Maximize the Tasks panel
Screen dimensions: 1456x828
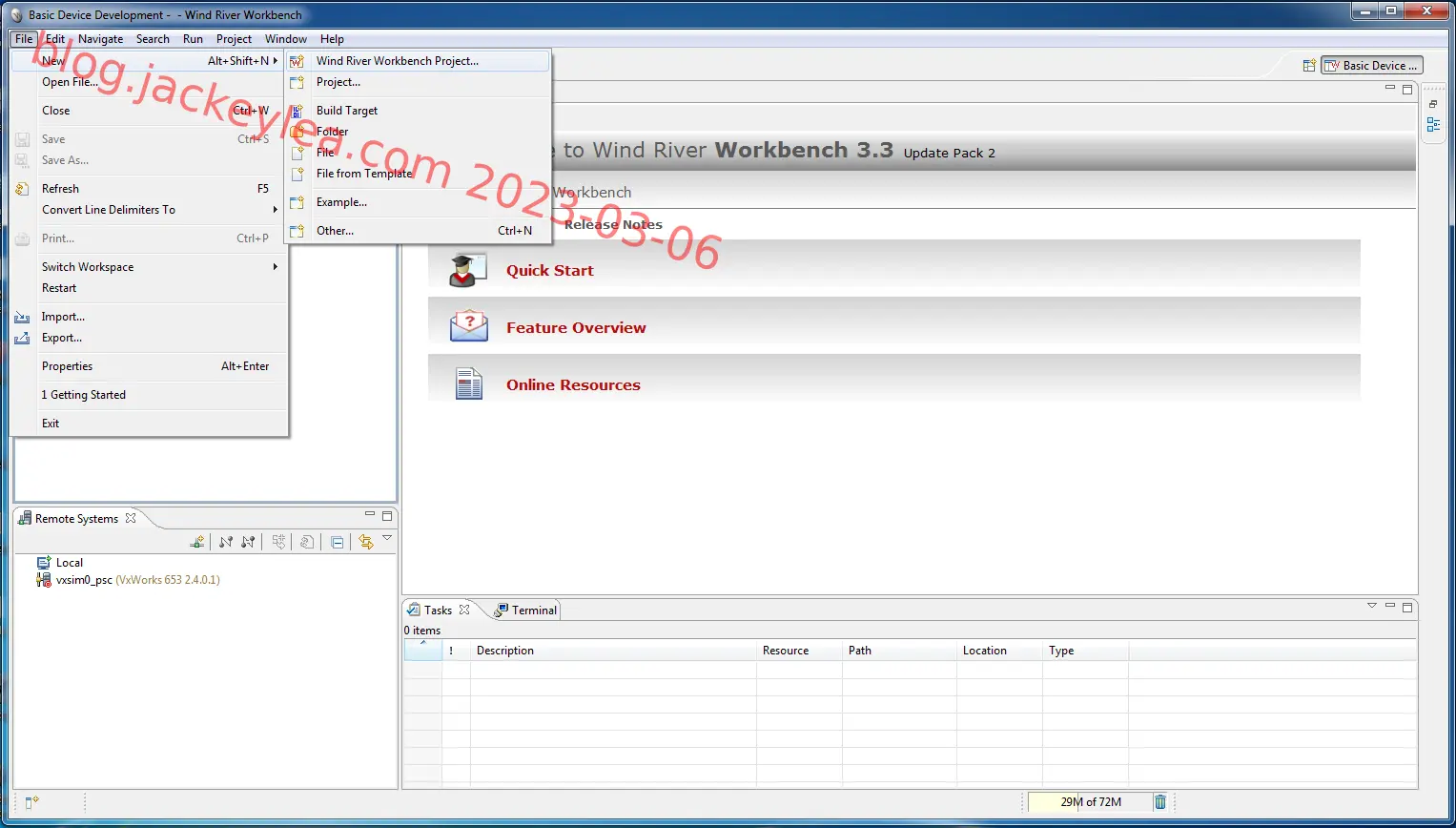pos(1407,607)
